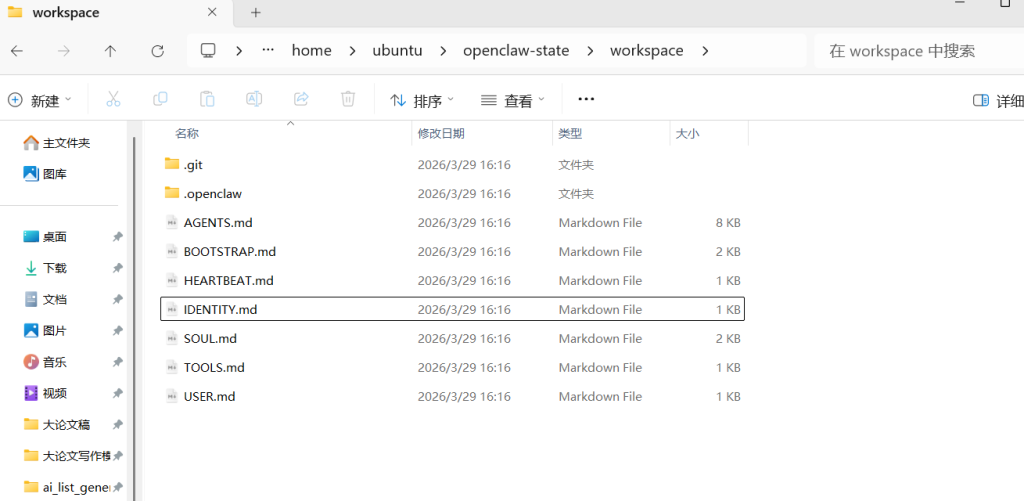Click the Delete trash icon

pos(348,99)
